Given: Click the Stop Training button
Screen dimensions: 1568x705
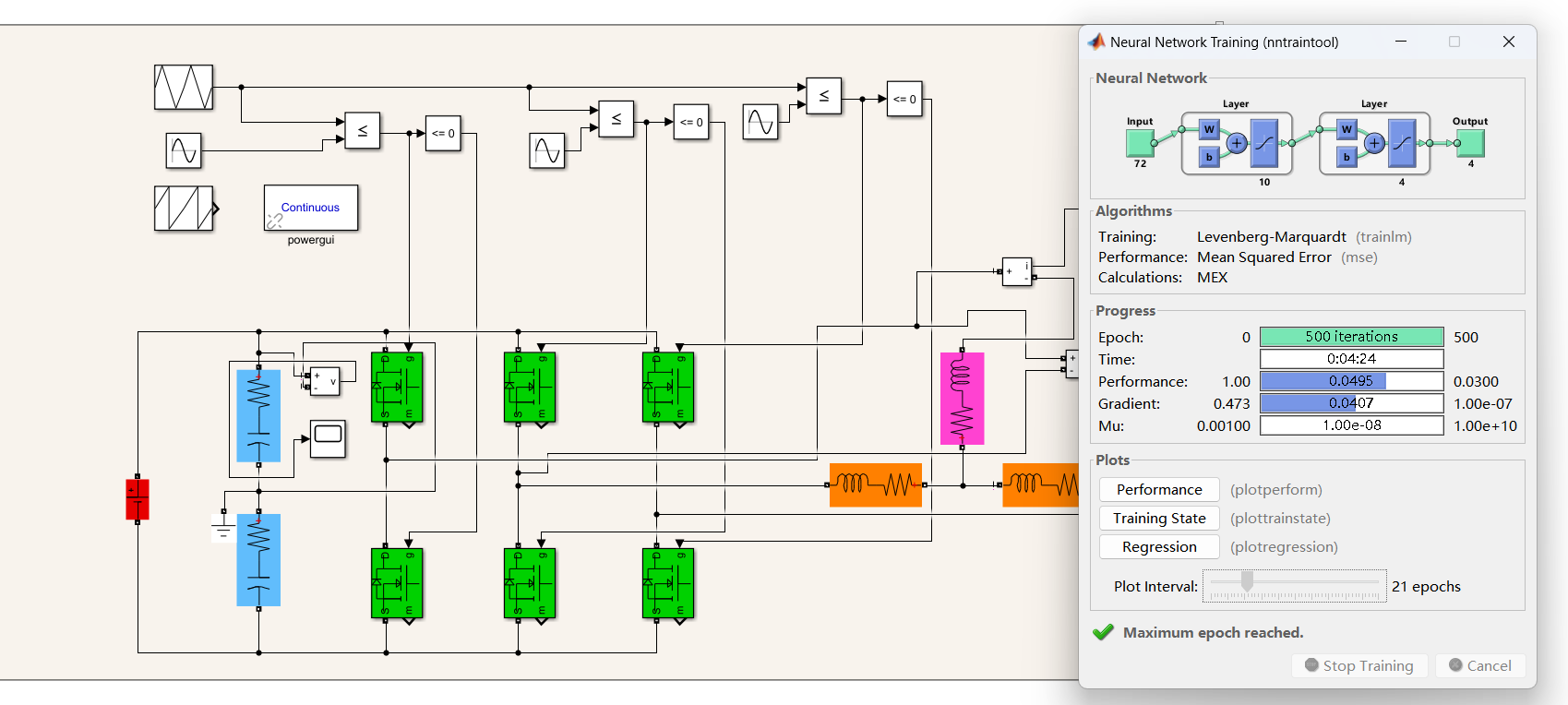Looking at the screenshot, I should pos(1359,665).
